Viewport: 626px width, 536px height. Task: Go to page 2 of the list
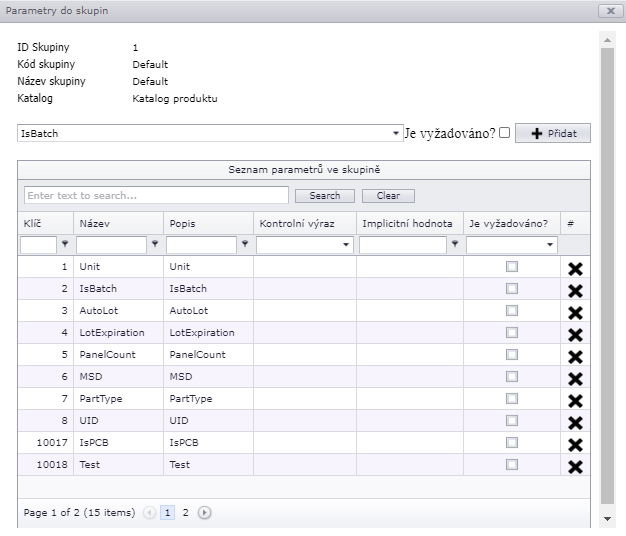(185, 513)
